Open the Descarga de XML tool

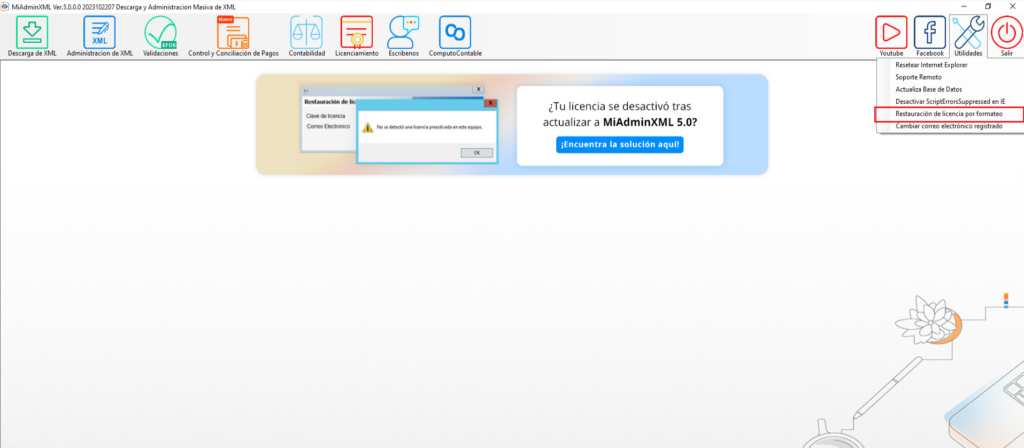[x=32, y=36]
